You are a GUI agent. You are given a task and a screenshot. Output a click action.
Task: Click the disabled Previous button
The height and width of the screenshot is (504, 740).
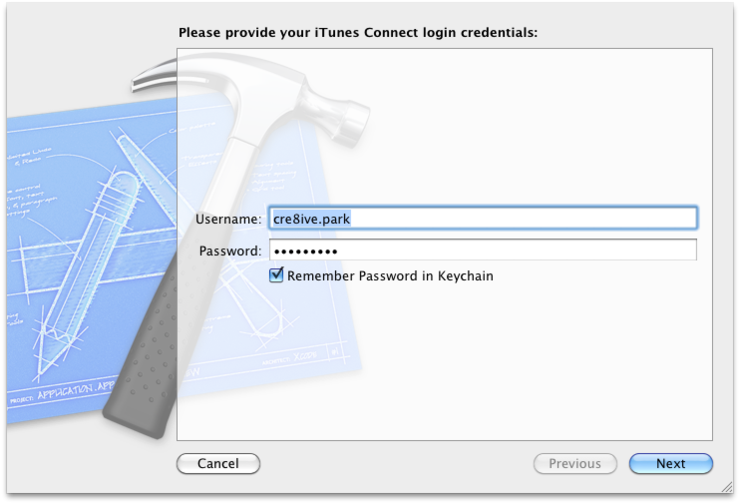click(575, 463)
